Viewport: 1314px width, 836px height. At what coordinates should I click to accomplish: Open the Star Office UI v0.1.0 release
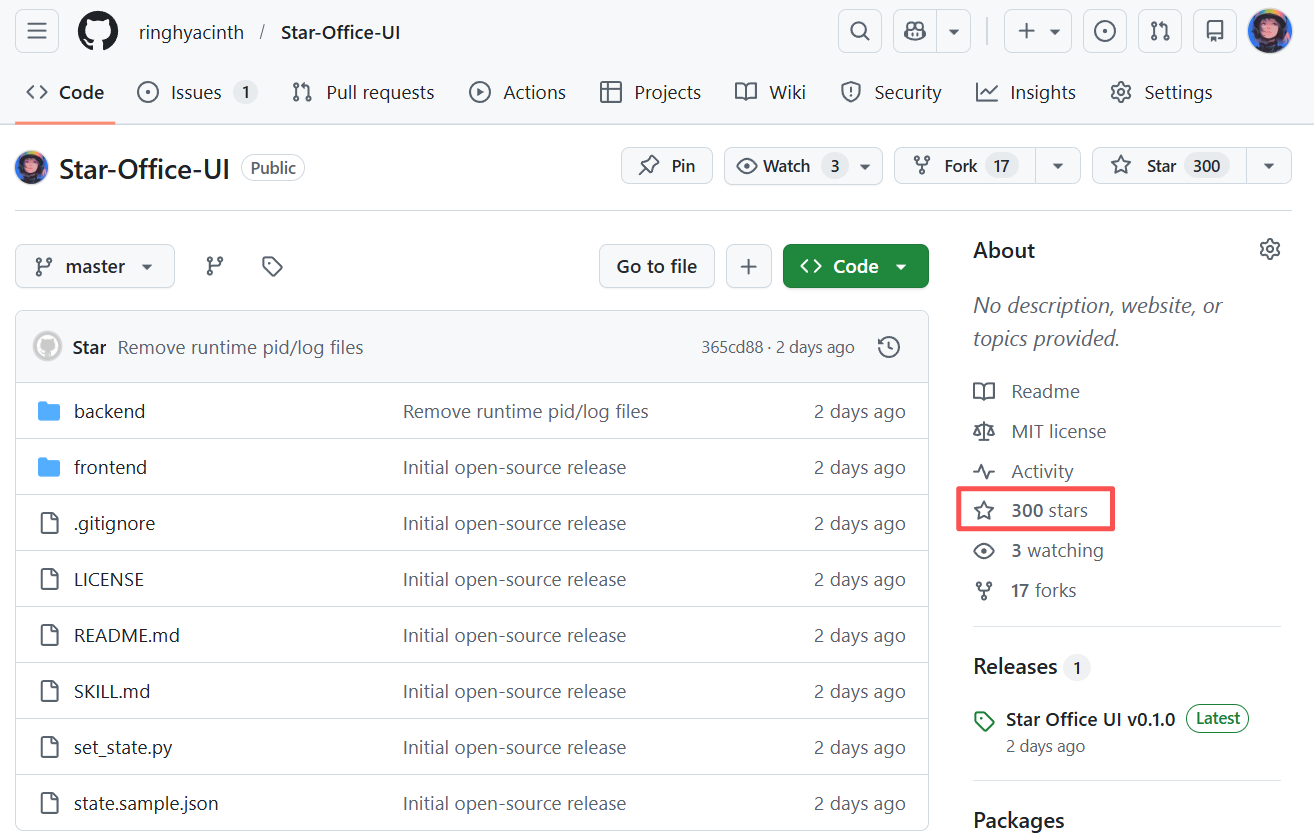[1090, 720]
